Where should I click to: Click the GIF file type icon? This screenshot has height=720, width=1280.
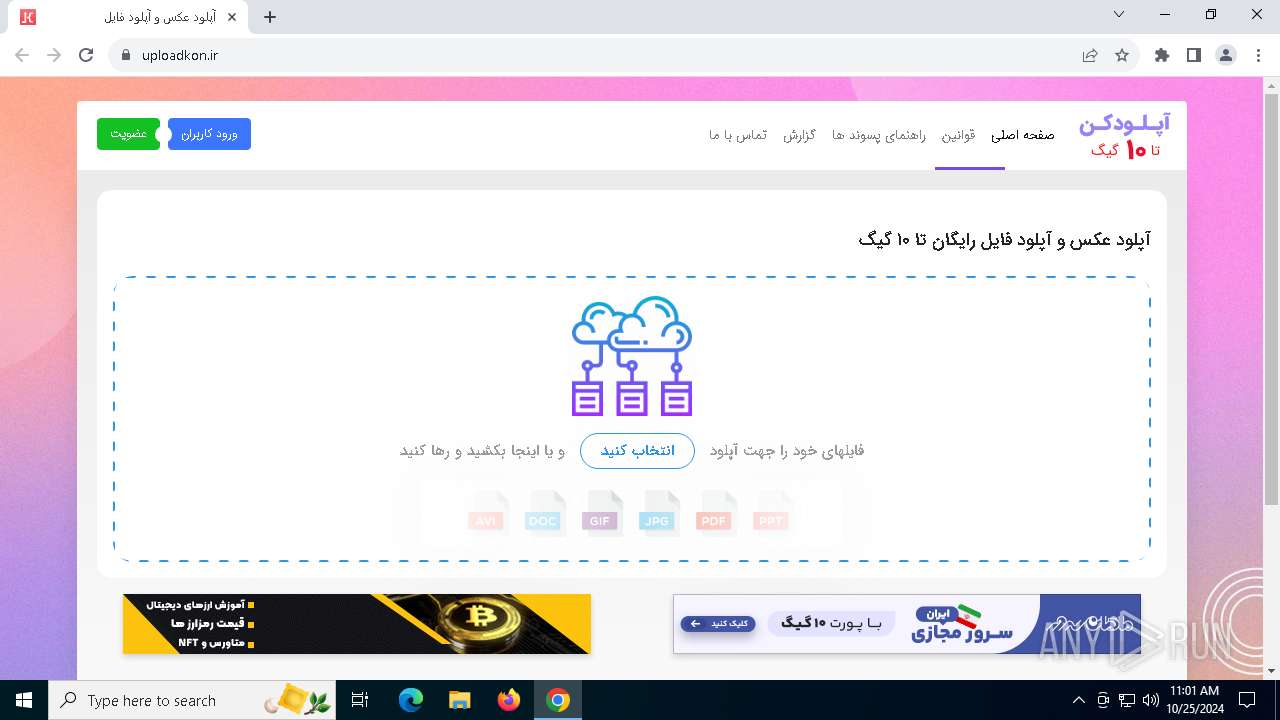pyautogui.click(x=600, y=513)
